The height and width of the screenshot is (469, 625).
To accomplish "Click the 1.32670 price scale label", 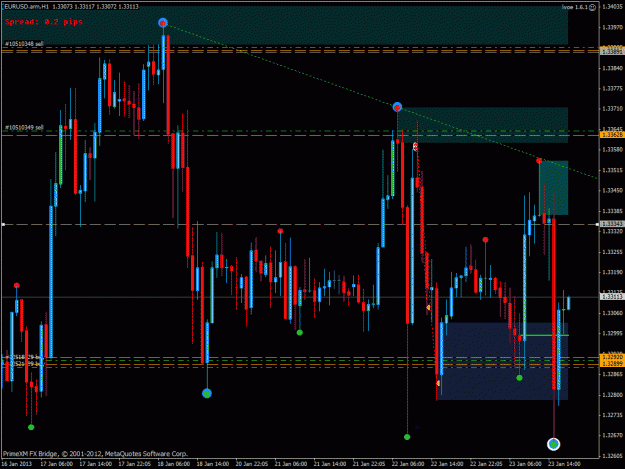I will pyautogui.click(x=612, y=436).
